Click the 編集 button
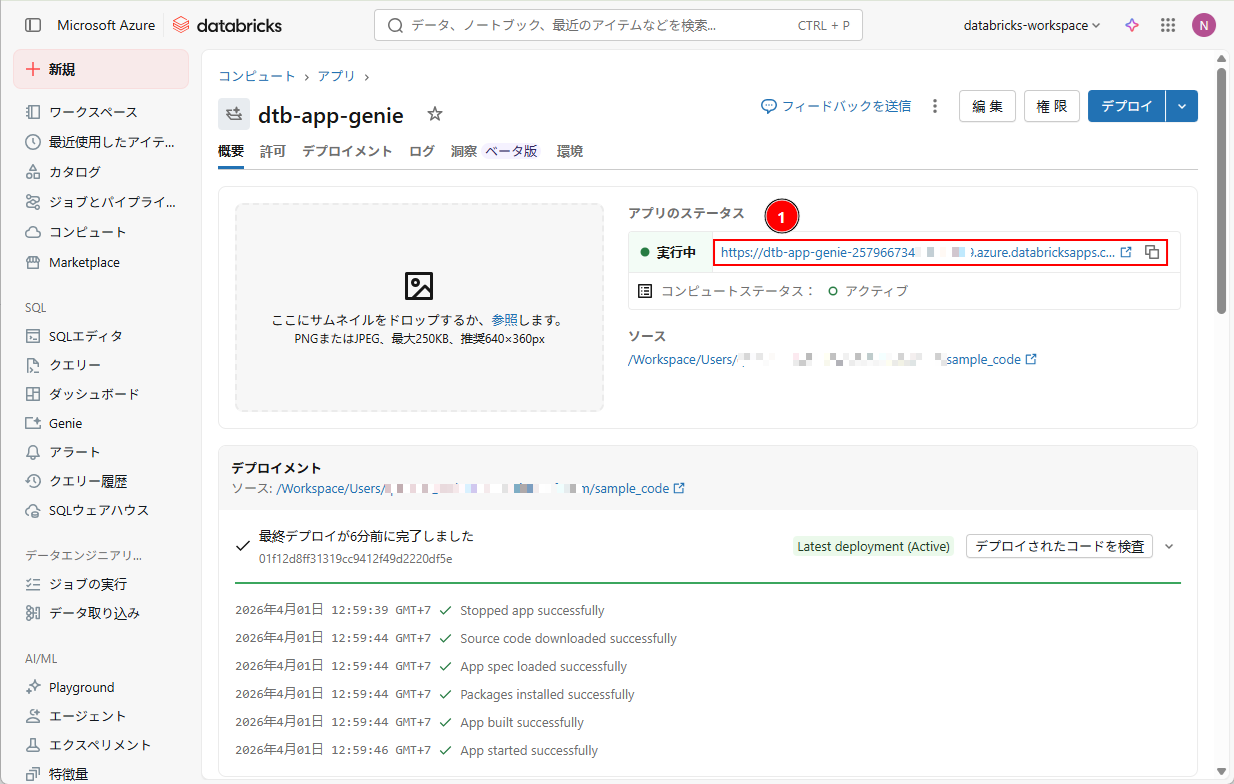The height and width of the screenshot is (784, 1234). (987, 106)
